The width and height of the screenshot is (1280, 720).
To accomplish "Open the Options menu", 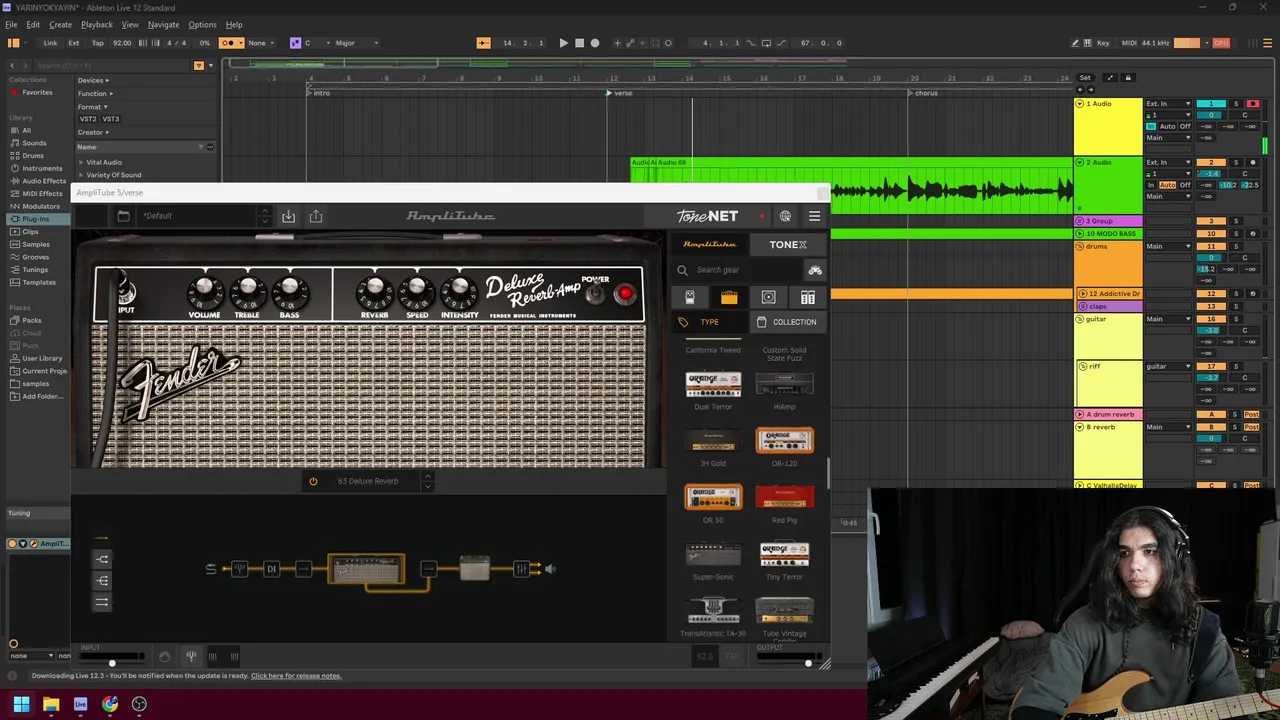I will click(202, 24).
